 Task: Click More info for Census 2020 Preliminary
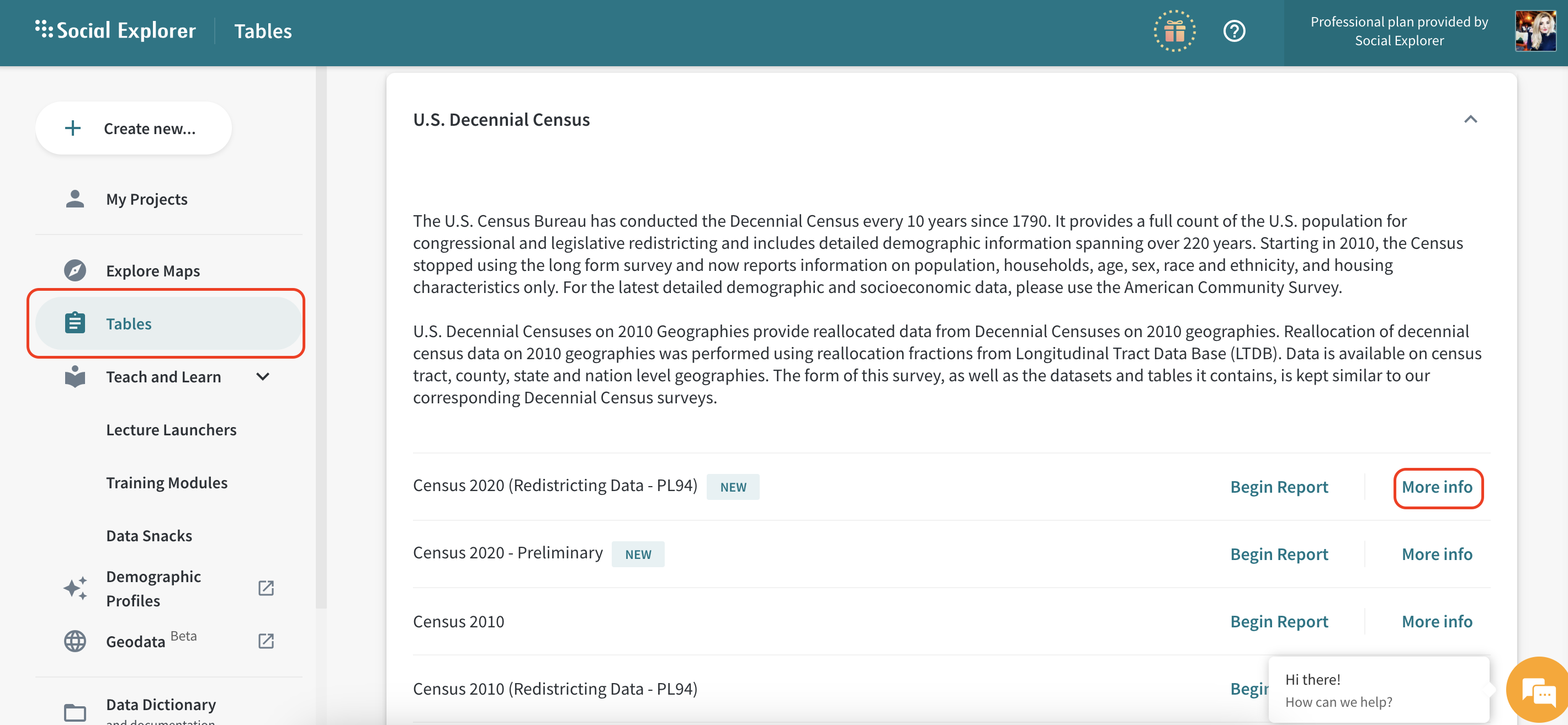(1437, 554)
